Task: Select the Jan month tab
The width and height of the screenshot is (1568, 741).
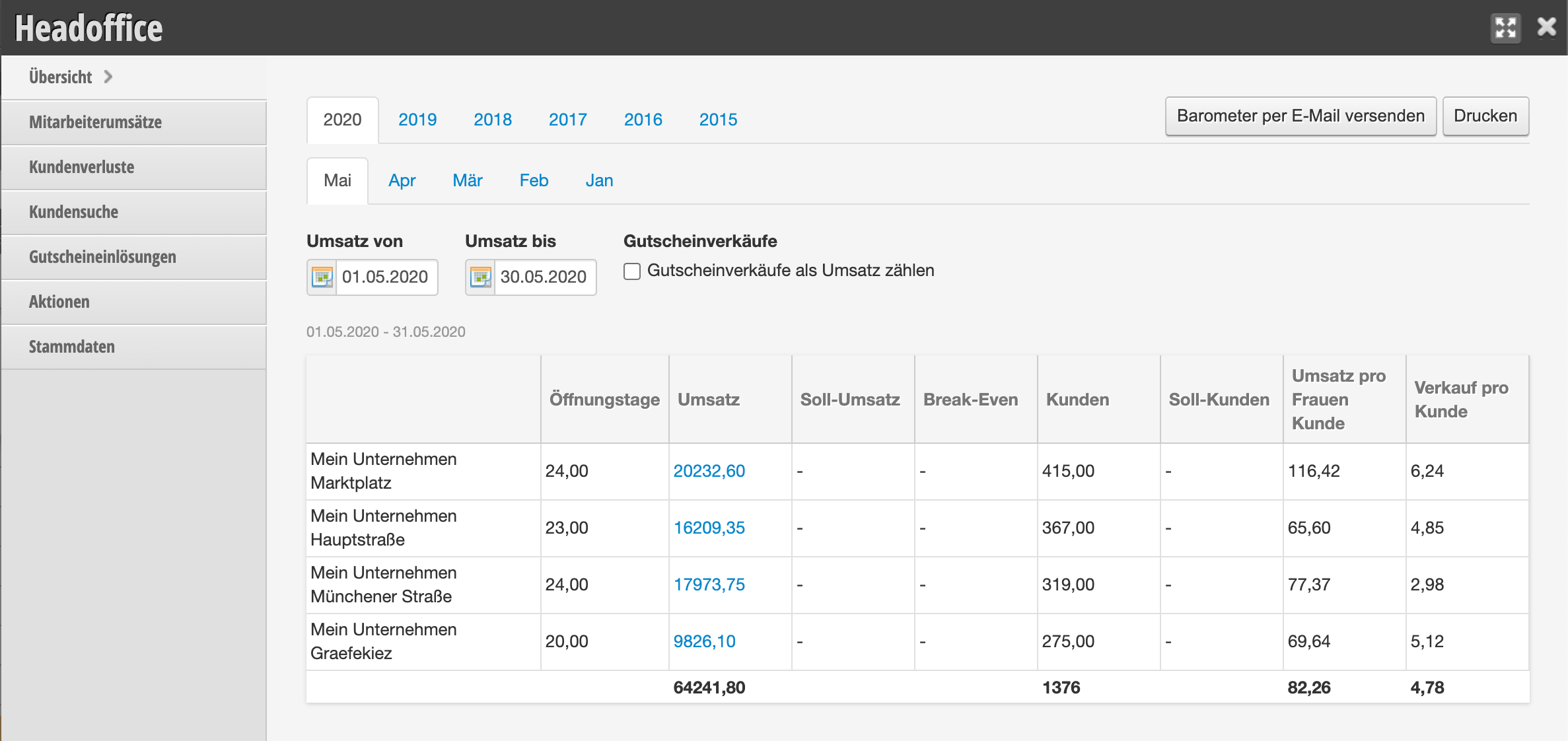Action: (x=599, y=180)
